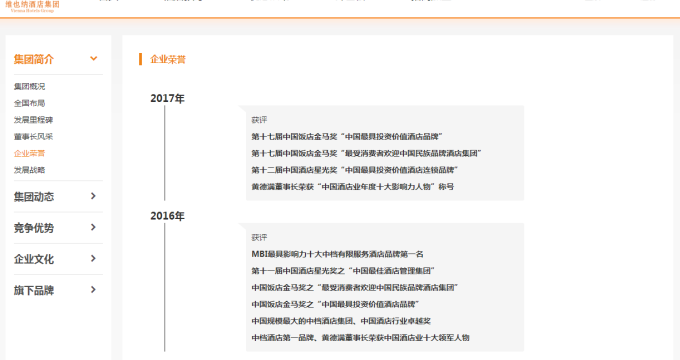The height and width of the screenshot is (360, 680).
Task: Click 中国规模最大的中档酒店集团 line
Action: 341,321
